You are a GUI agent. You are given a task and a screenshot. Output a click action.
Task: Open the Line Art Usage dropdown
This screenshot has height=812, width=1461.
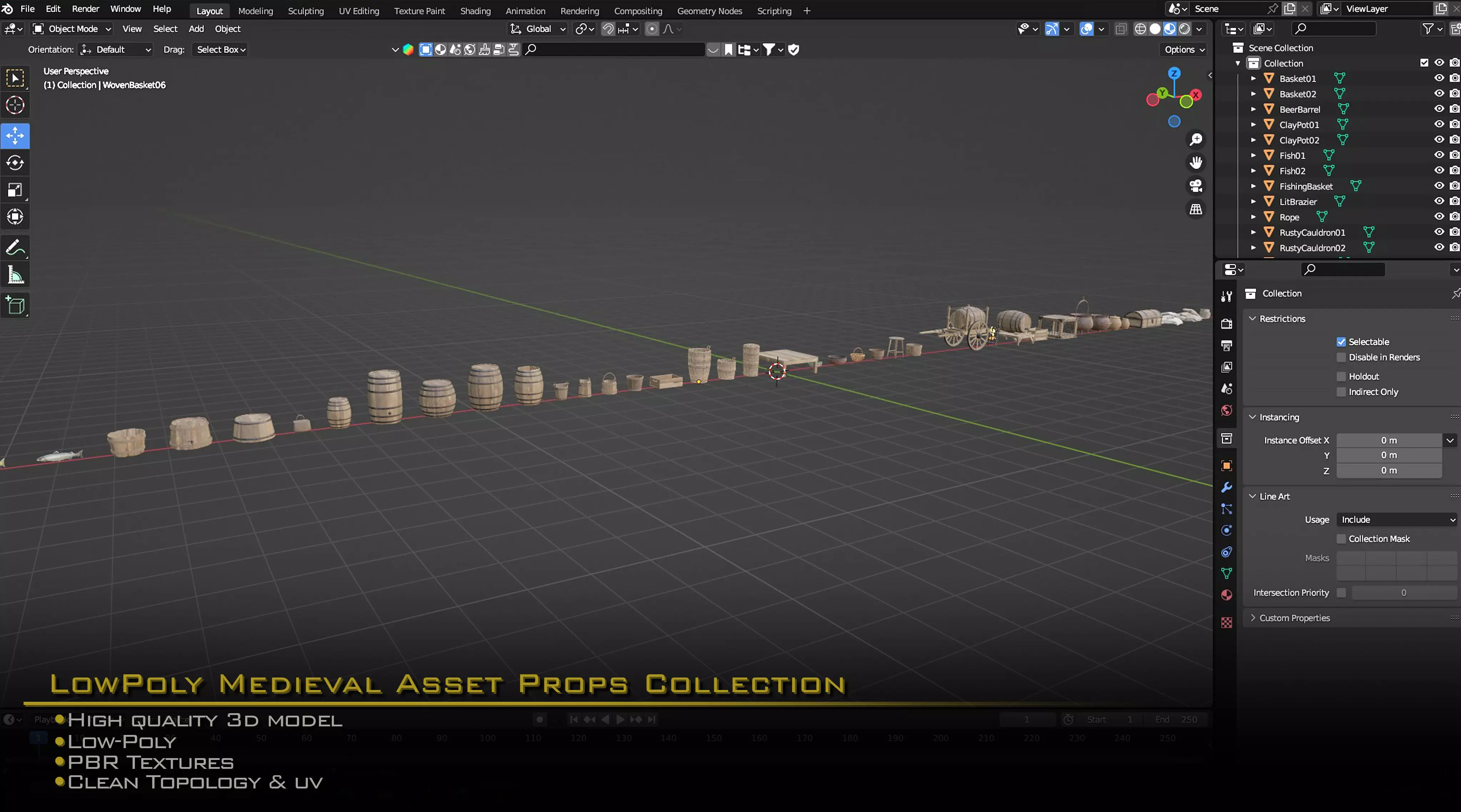pyautogui.click(x=1396, y=520)
